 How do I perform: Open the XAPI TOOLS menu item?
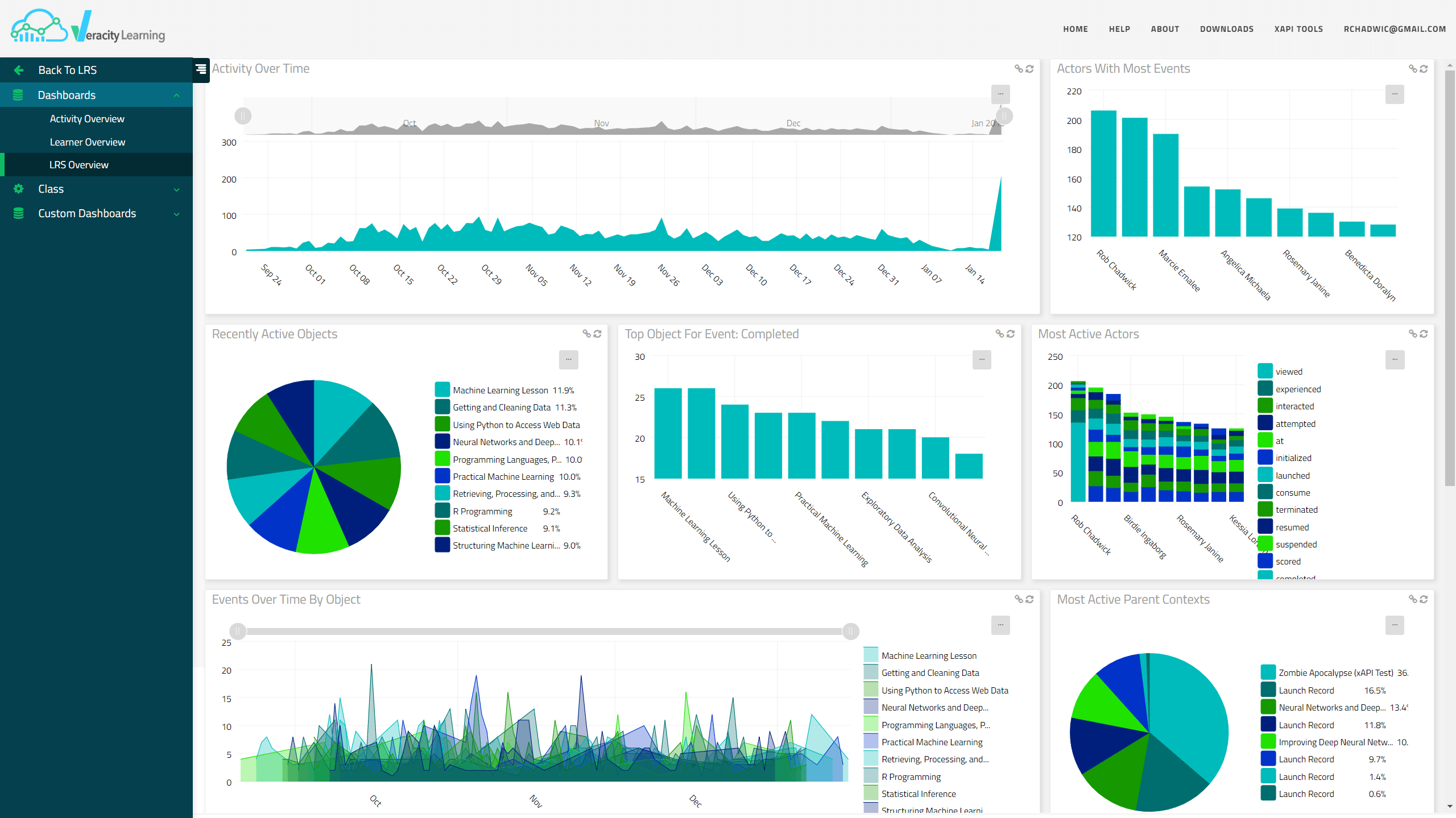[x=1298, y=29]
